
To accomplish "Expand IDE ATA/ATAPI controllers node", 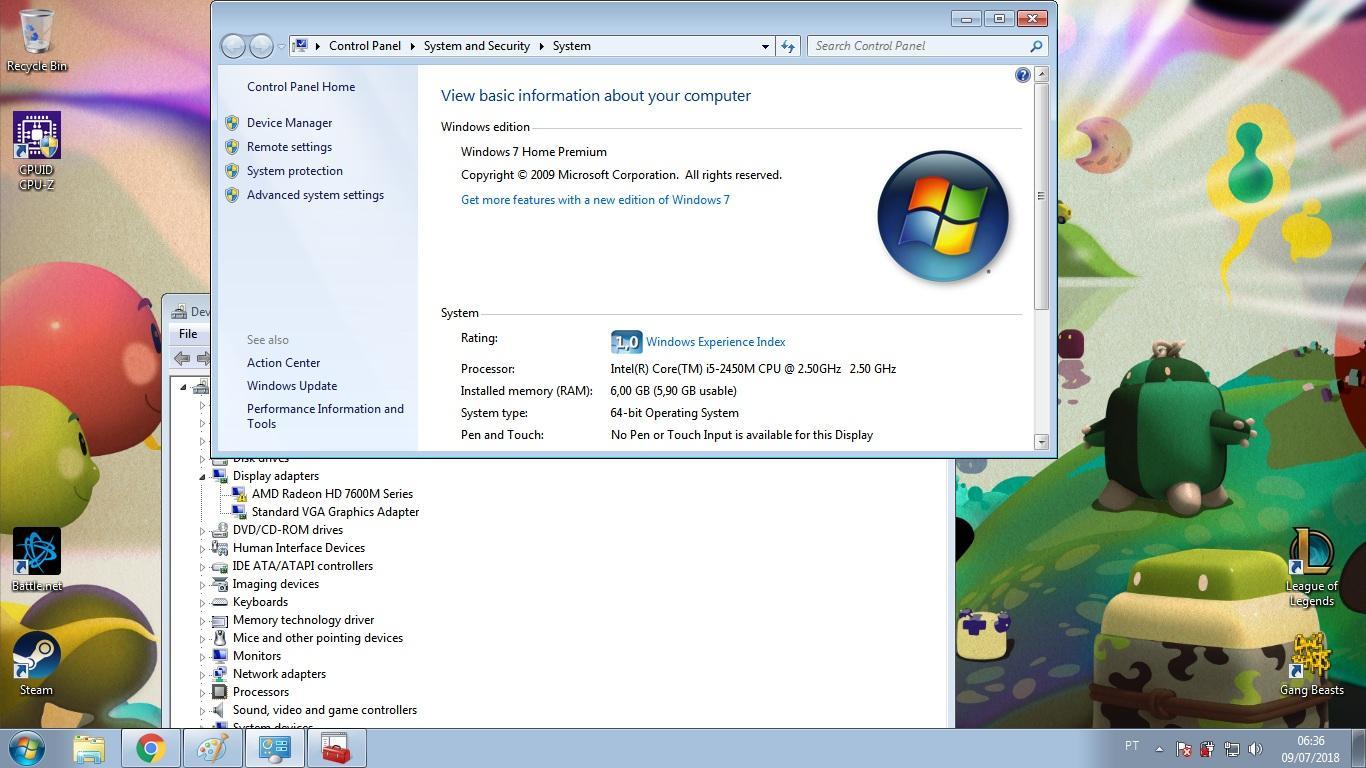I will (x=202, y=567).
